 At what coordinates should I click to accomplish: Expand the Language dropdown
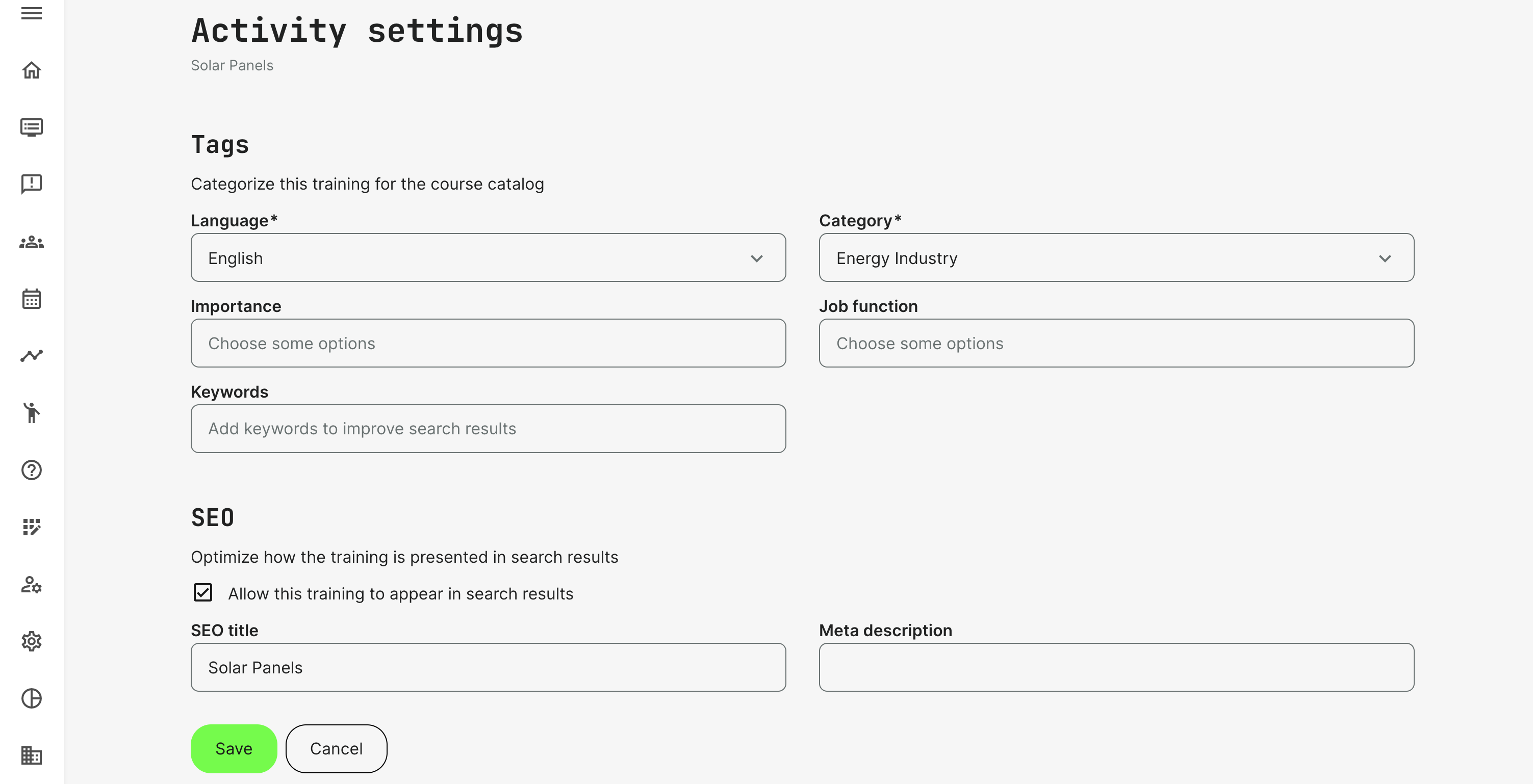coord(488,257)
